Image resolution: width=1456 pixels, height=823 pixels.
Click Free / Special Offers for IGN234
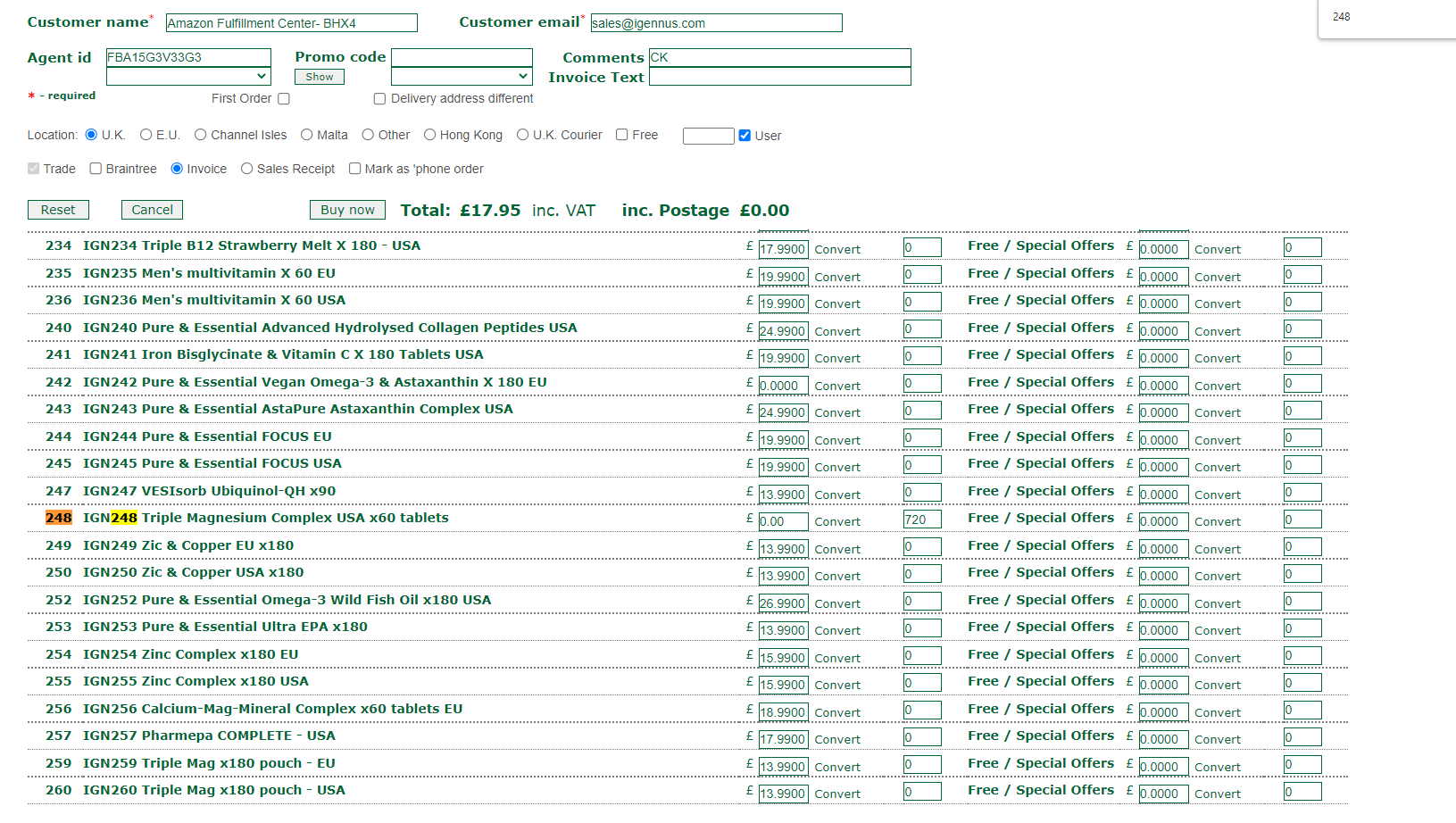[1041, 245]
